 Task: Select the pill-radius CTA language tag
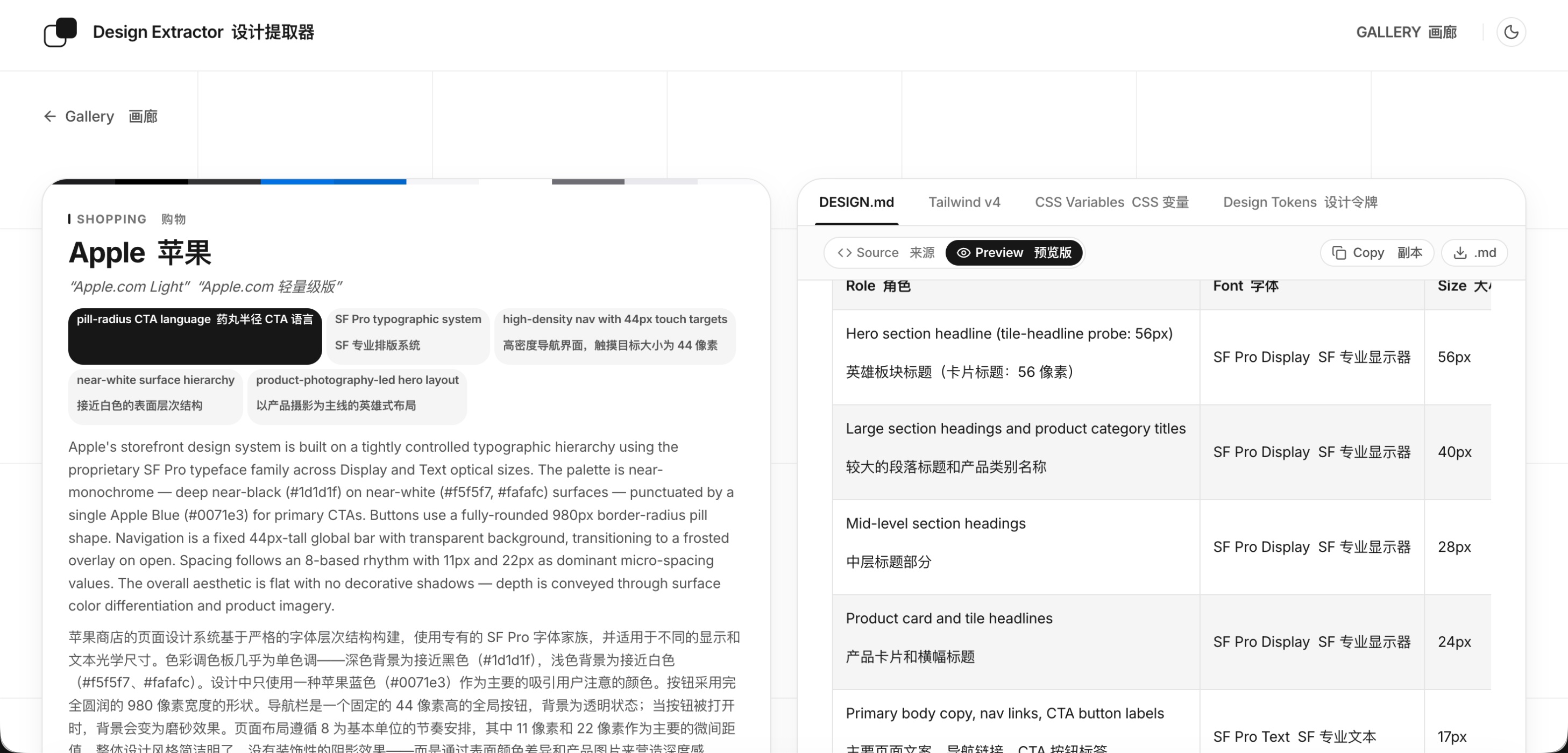(x=195, y=336)
